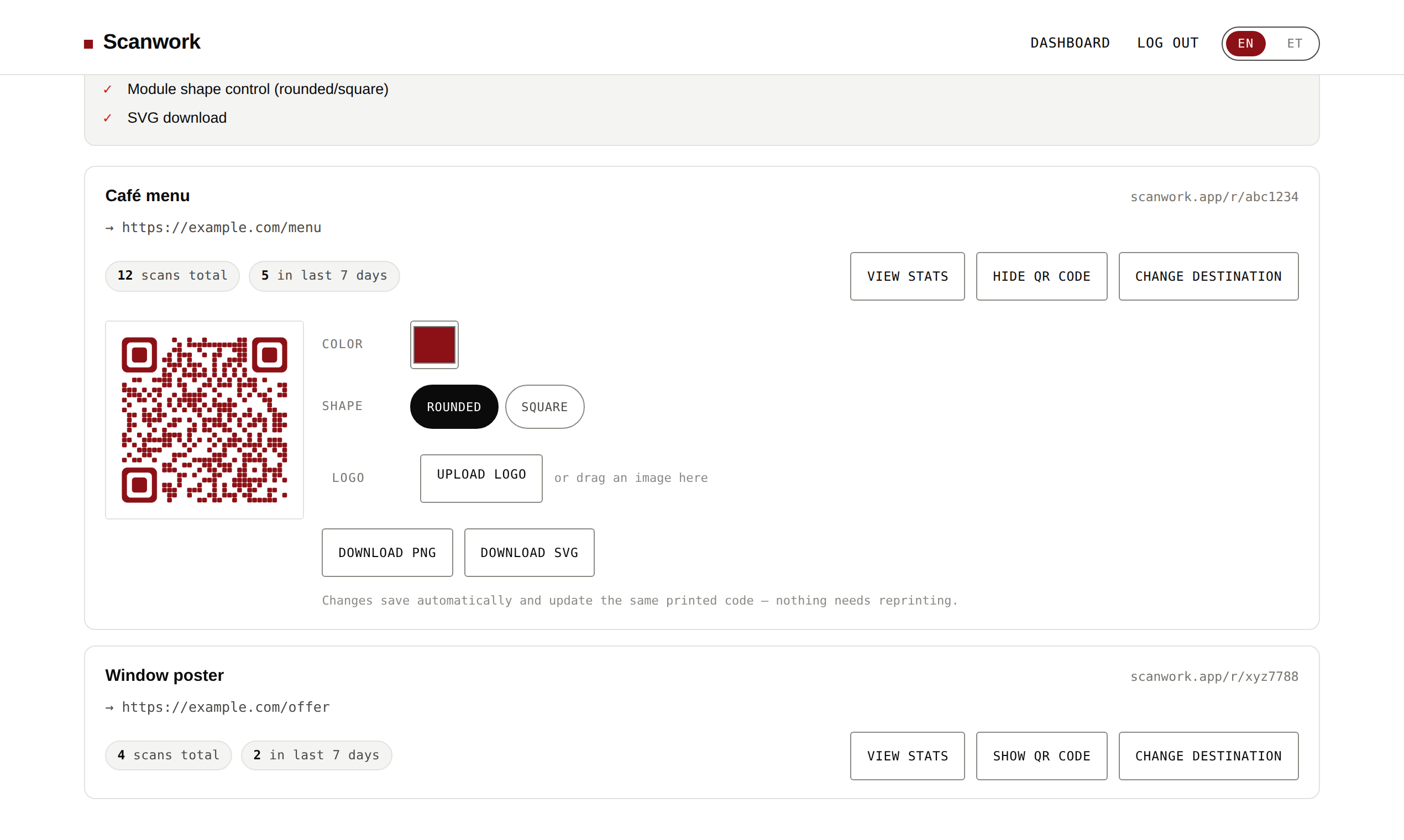Download the QR code as PNG
1404x840 pixels.
point(387,553)
